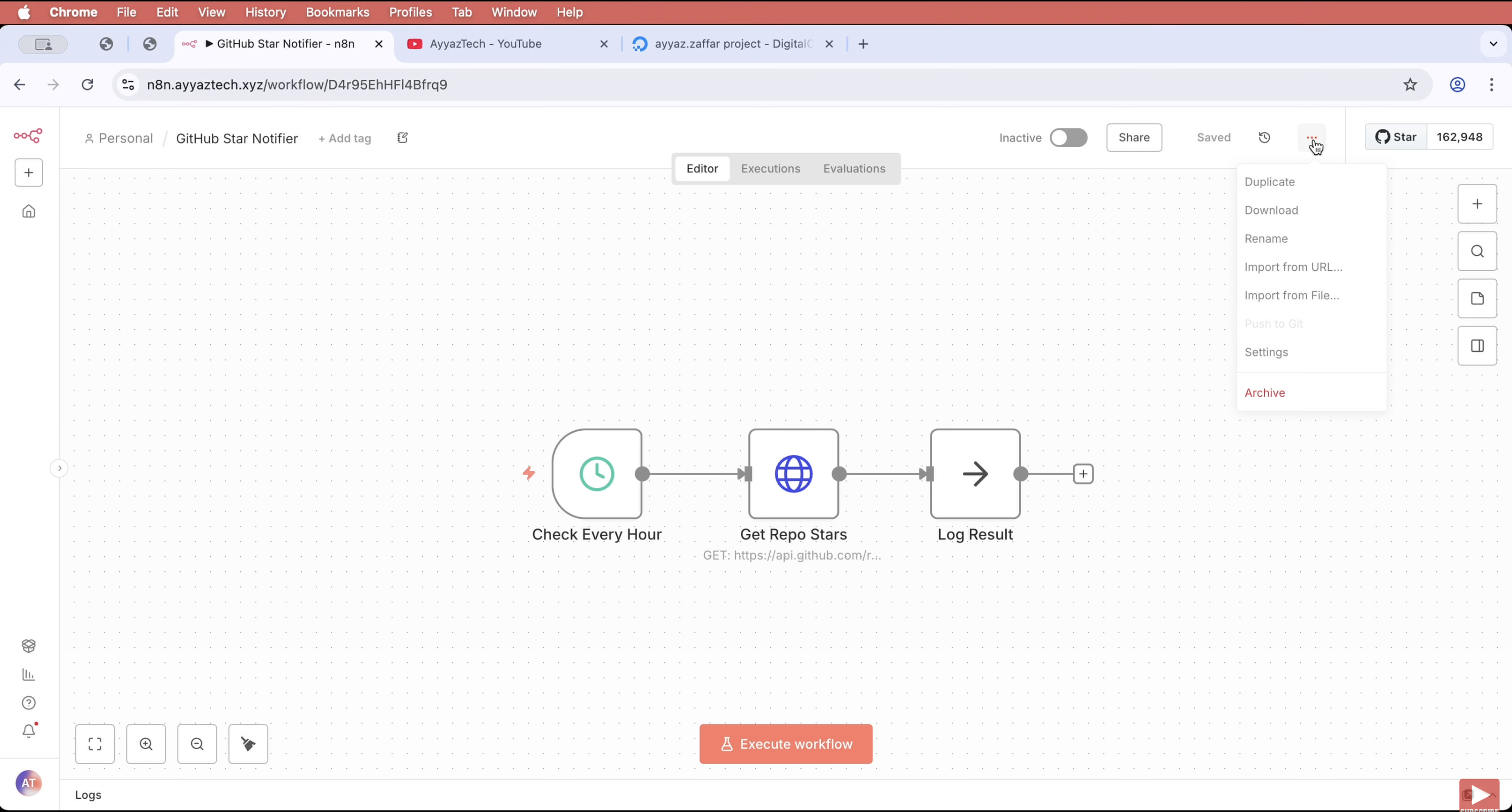Viewport: 1512px width, 812px height.
Task: Toggle the Inactive workflow switch
Action: (x=1068, y=138)
